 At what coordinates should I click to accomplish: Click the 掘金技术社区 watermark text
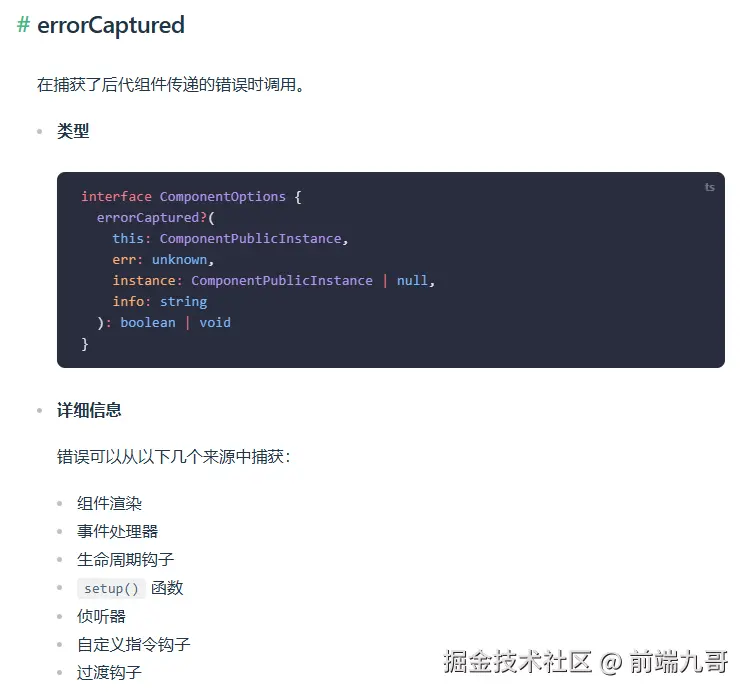click(518, 662)
